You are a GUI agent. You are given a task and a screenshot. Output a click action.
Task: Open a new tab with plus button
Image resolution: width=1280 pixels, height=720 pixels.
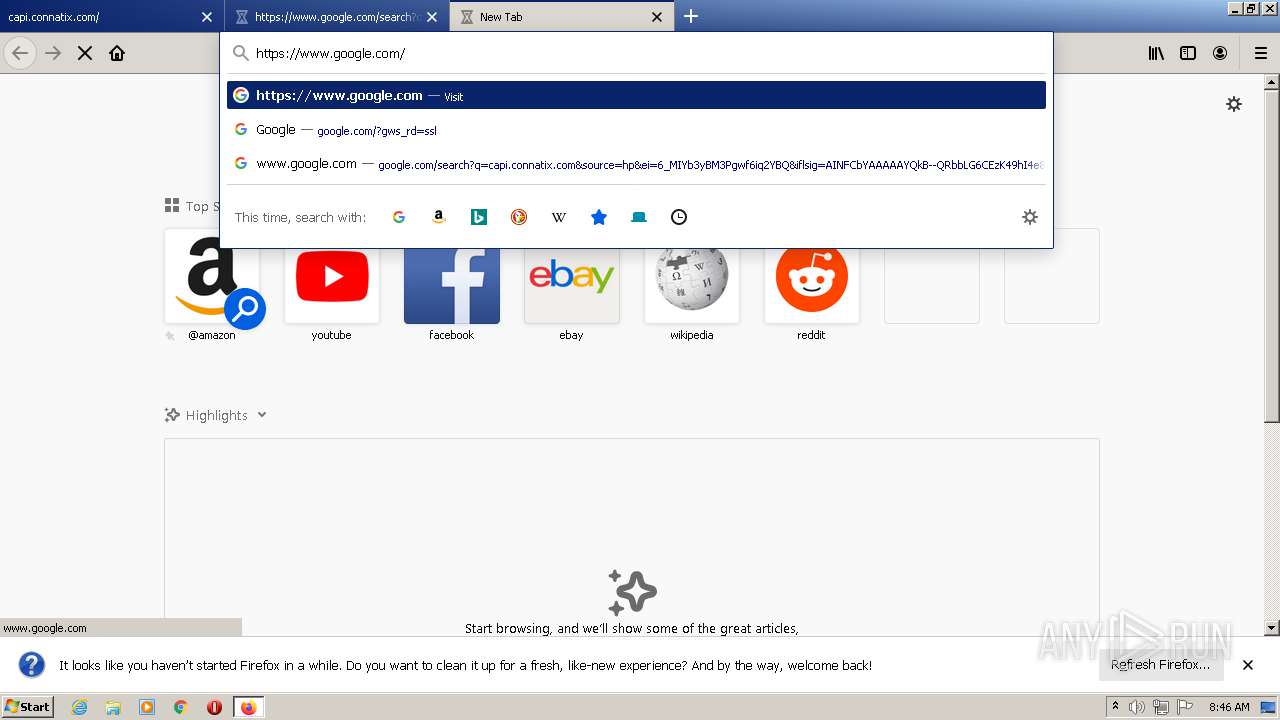[x=691, y=16]
